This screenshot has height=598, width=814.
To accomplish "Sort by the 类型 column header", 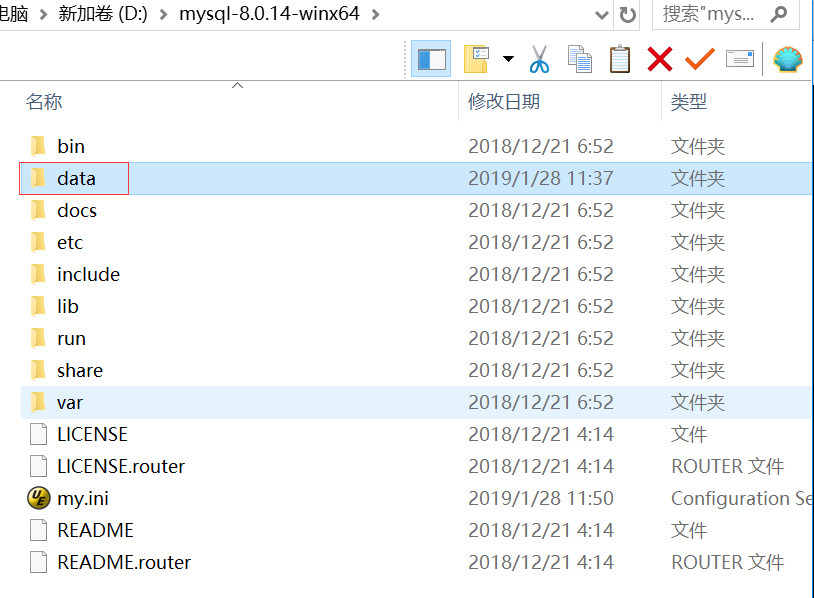I will [x=688, y=101].
